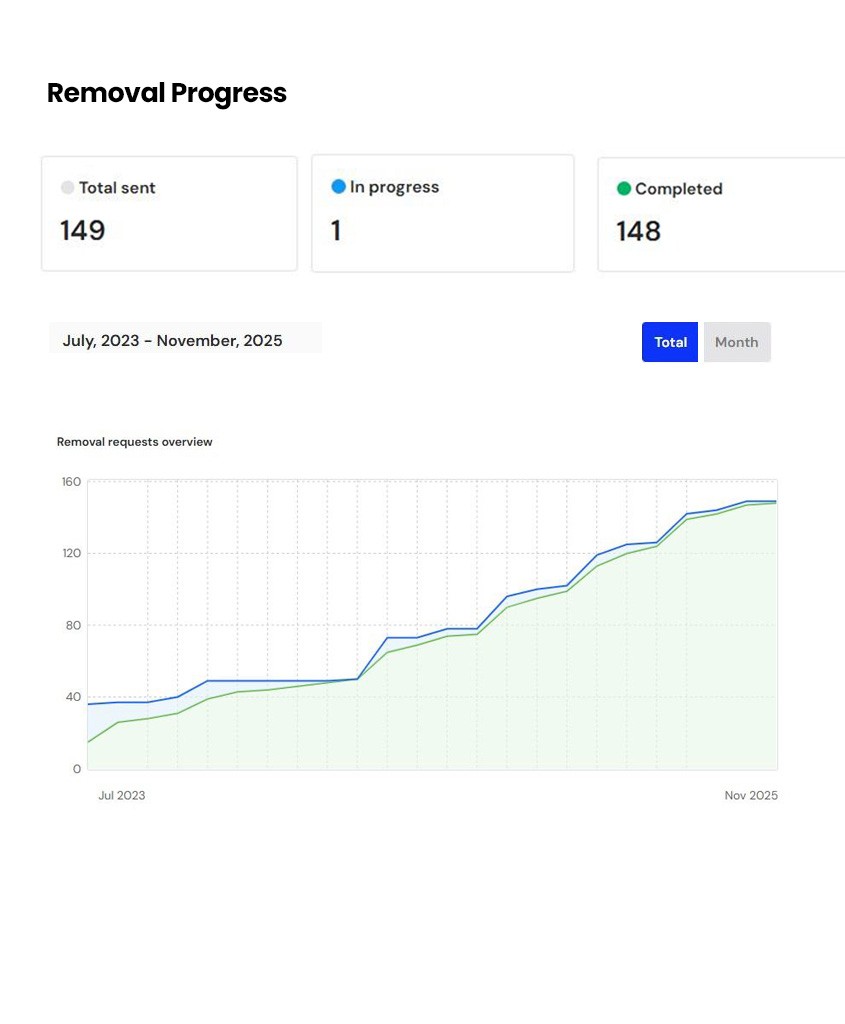Viewport: 845px width, 1024px height.
Task: Click the Removal requests overview chart title
Action: point(135,441)
